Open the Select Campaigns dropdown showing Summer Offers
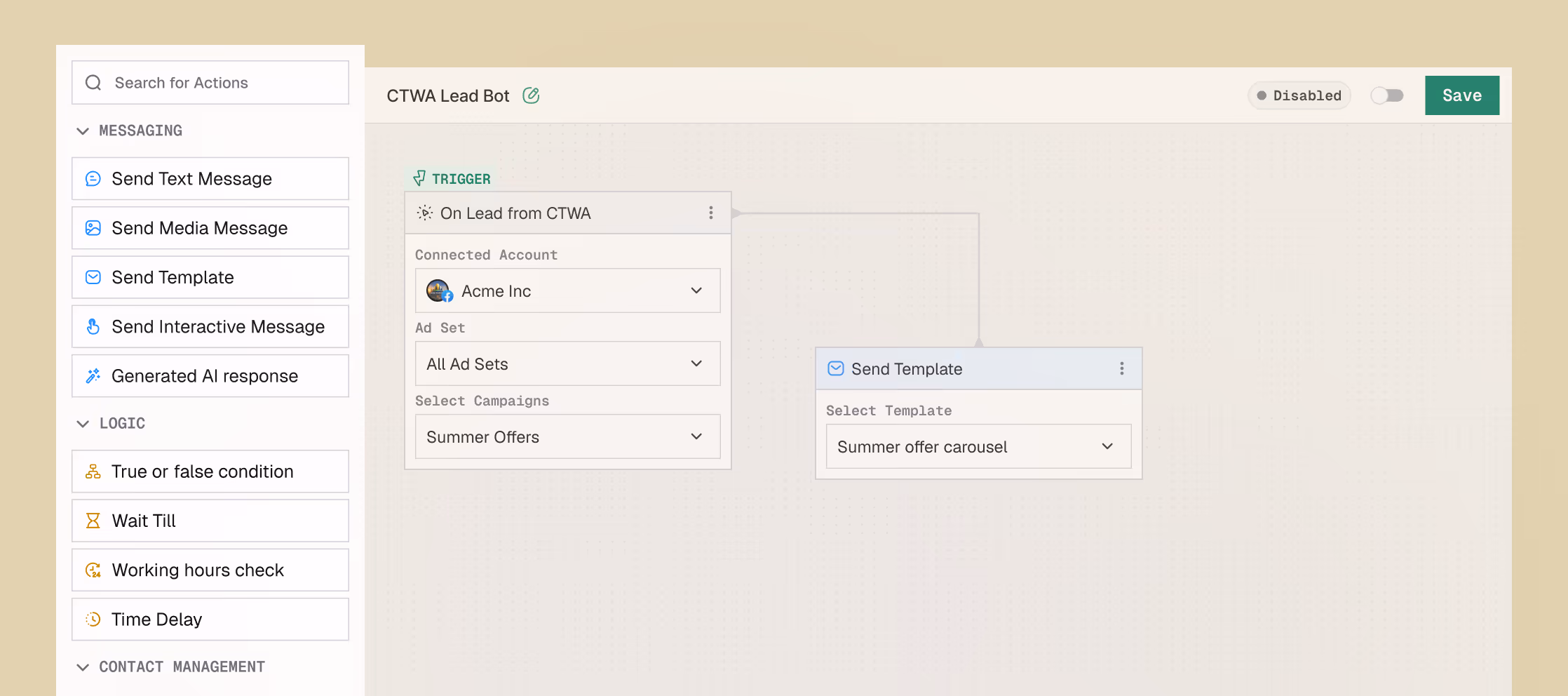Viewport: 1568px width, 696px height. coord(567,436)
